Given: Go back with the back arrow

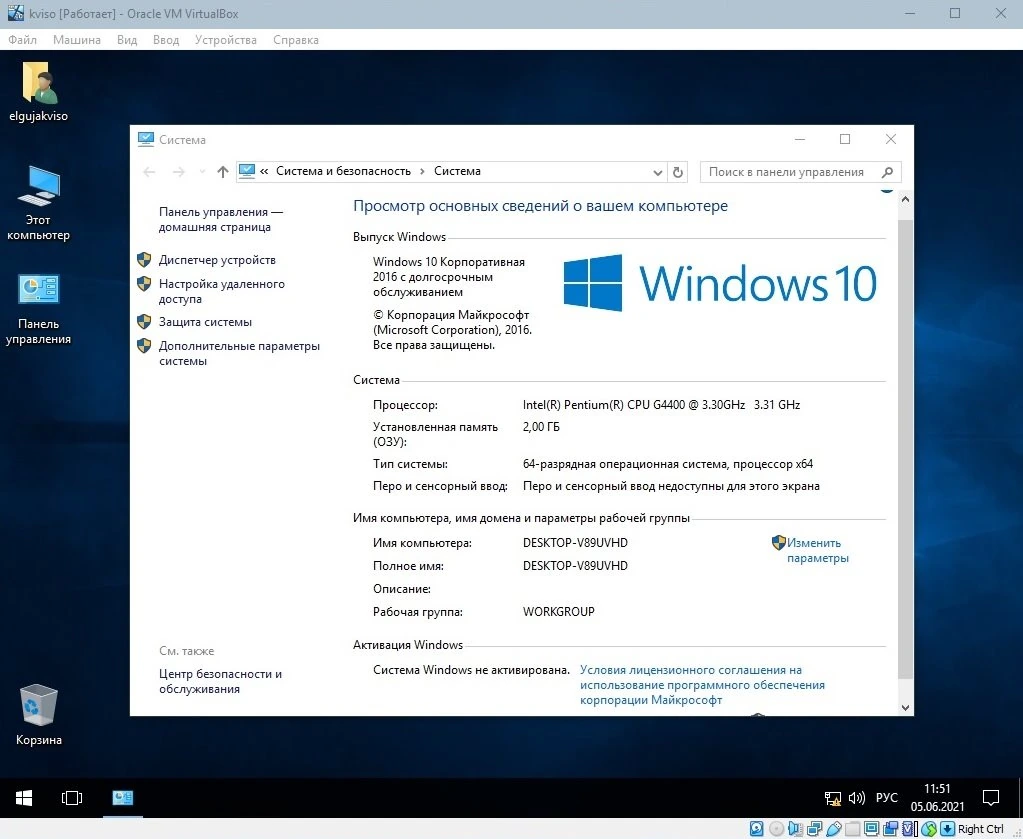Looking at the screenshot, I should 149,172.
